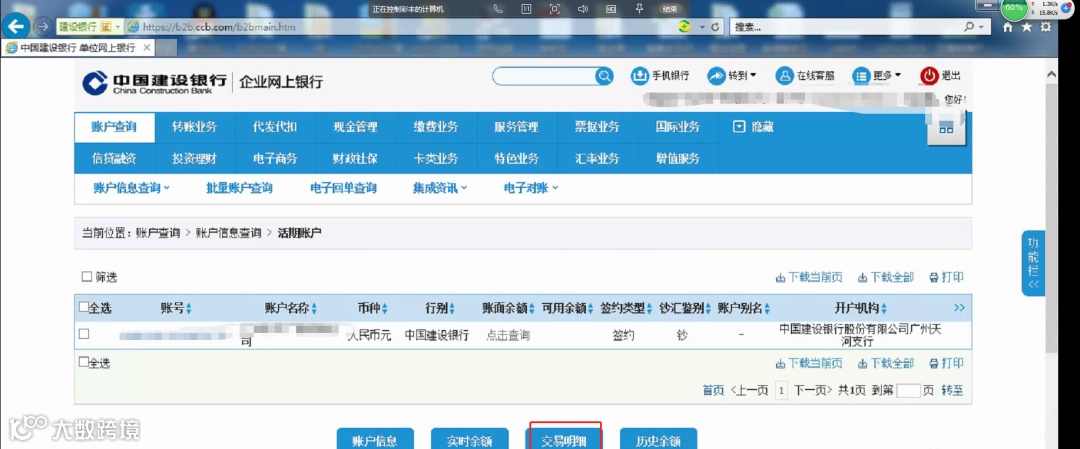Expand the 集成资讯 submenu
This screenshot has width=1080, height=449.
pos(440,187)
